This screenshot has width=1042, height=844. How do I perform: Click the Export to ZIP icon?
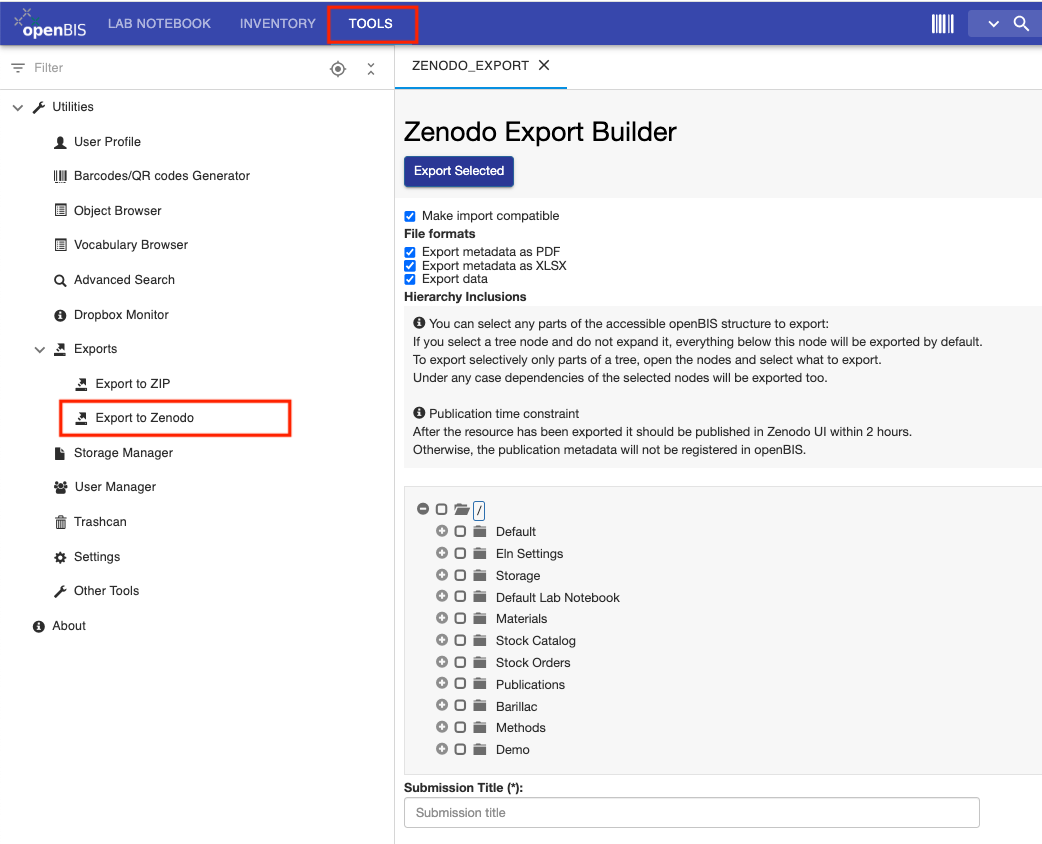pos(81,384)
